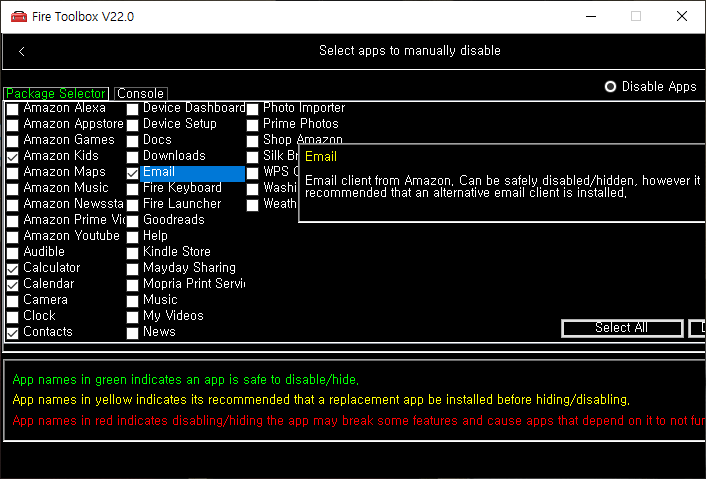Tick the Kindle Store checkbox
The width and height of the screenshot is (706, 479).
132,253
